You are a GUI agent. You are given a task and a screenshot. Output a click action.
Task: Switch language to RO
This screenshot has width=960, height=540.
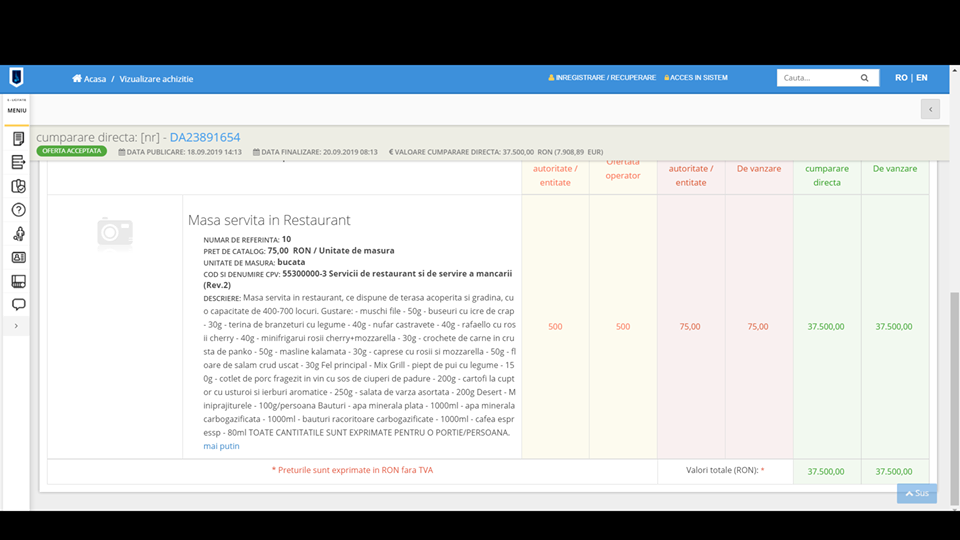pos(901,78)
